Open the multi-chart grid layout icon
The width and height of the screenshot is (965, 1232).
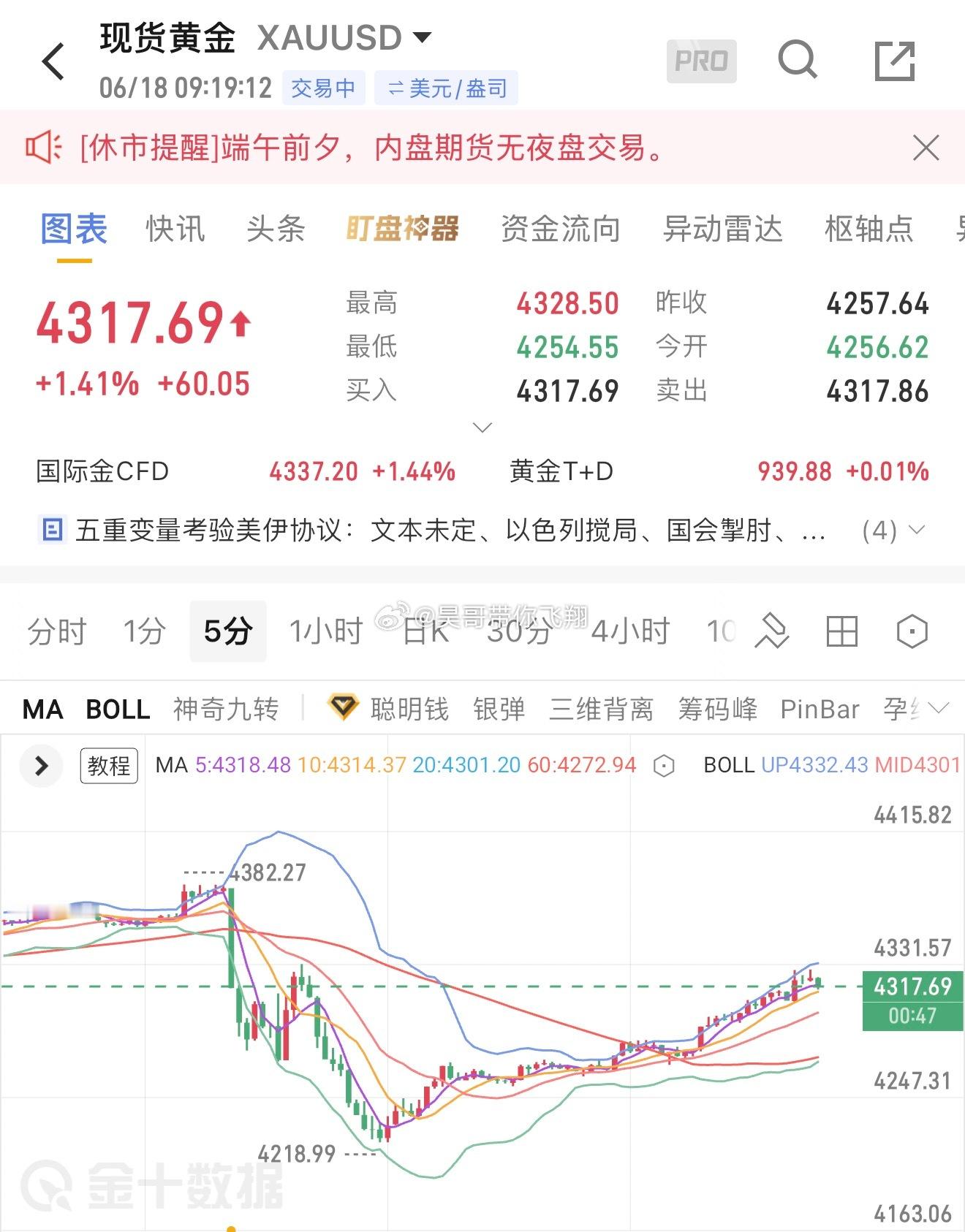coord(841,631)
